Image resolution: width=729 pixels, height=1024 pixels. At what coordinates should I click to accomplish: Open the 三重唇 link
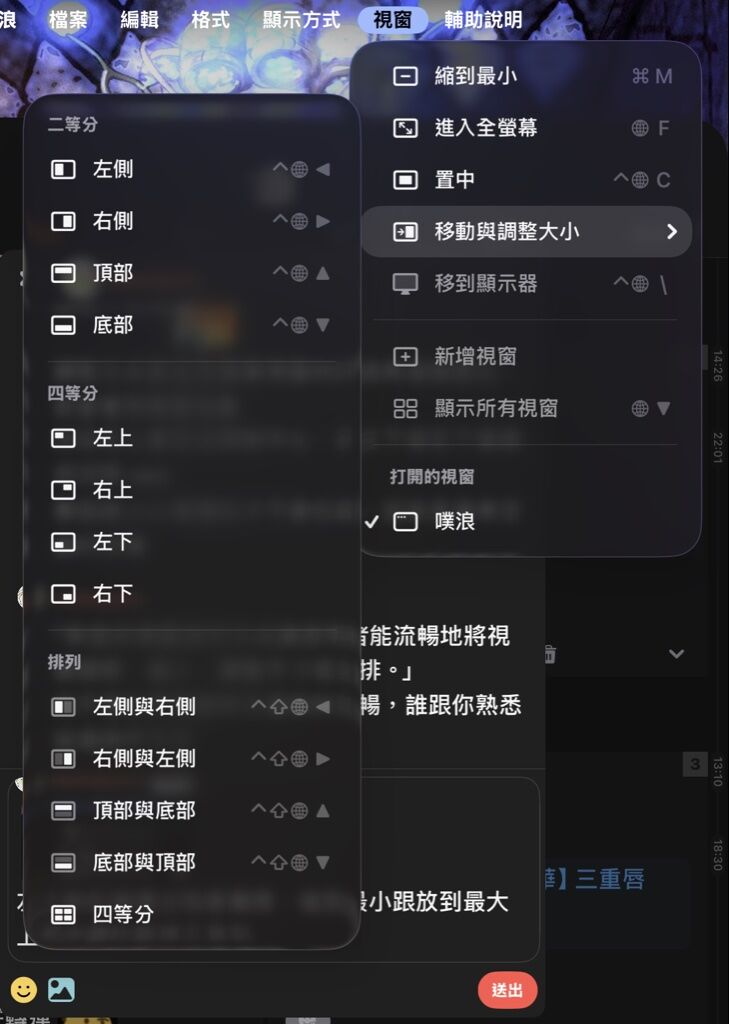[x=609, y=879]
